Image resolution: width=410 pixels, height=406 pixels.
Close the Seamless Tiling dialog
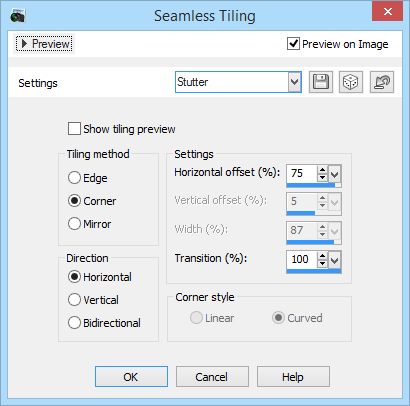(x=387, y=11)
